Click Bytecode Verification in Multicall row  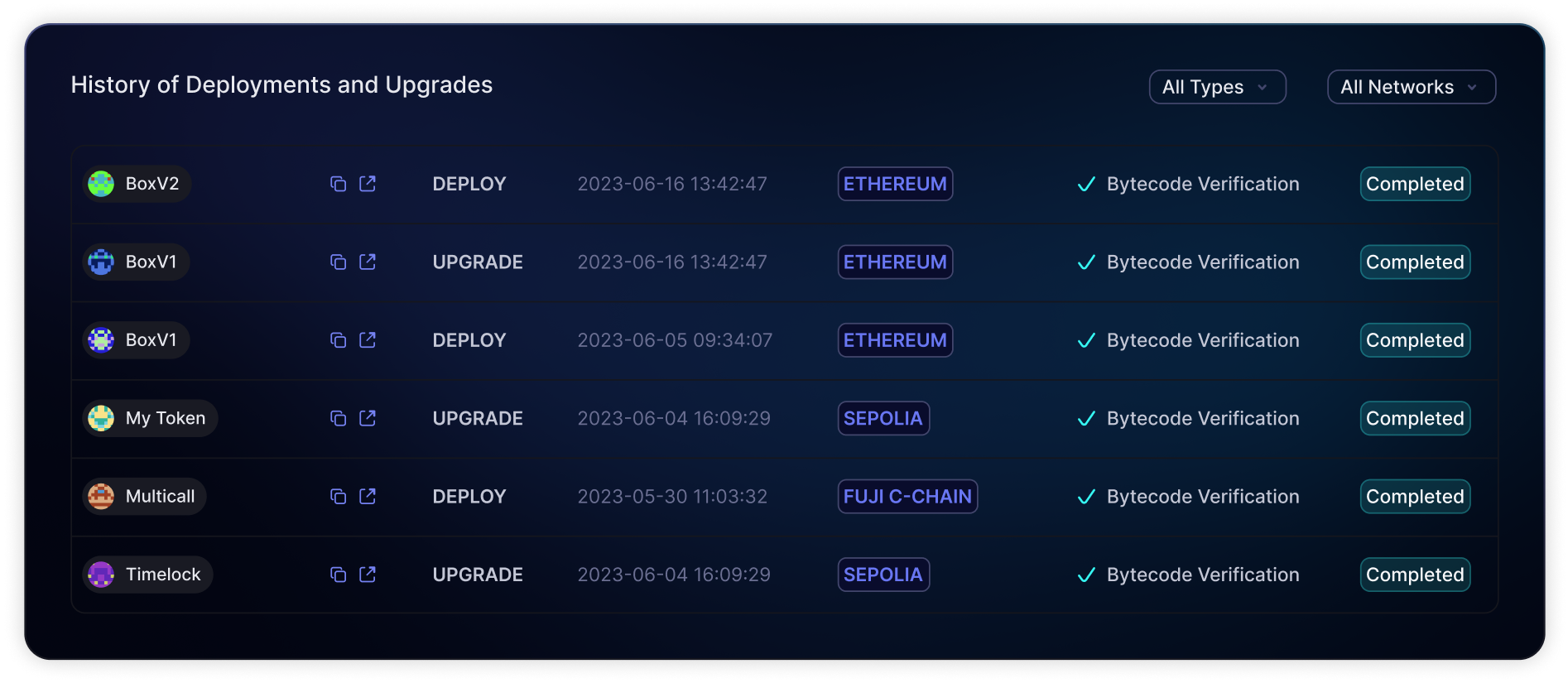(1202, 497)
